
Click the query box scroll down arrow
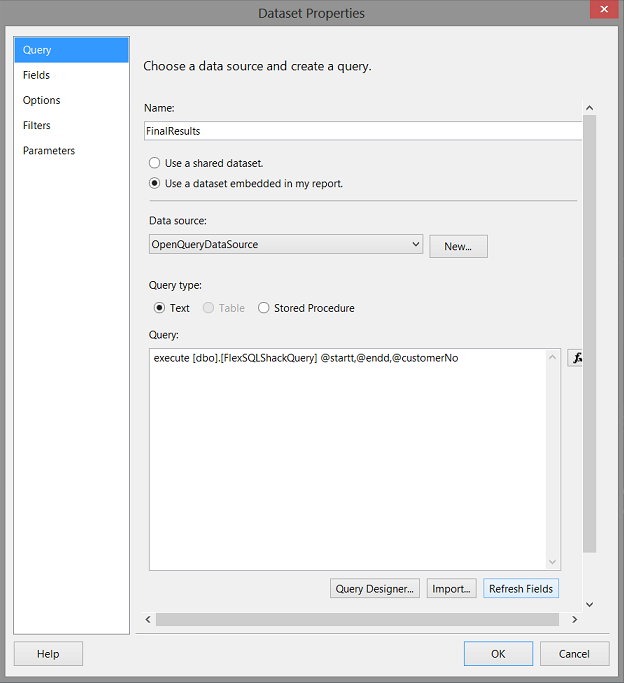[x=553, y=562]
